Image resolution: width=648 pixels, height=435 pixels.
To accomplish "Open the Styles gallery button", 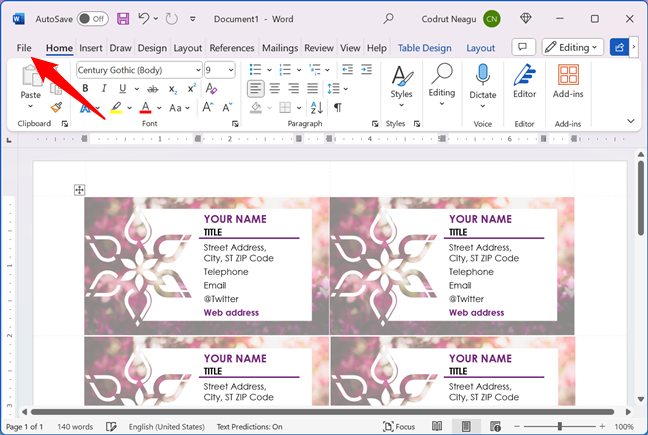I will (x=401, y=86).
